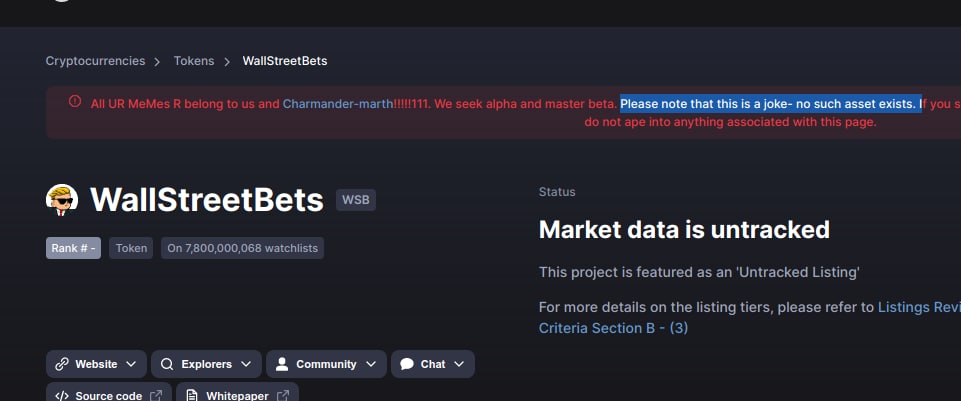The image size is (961, 401).
Task: Click the WallStreetBets title heading
Action: coord(207,200)
